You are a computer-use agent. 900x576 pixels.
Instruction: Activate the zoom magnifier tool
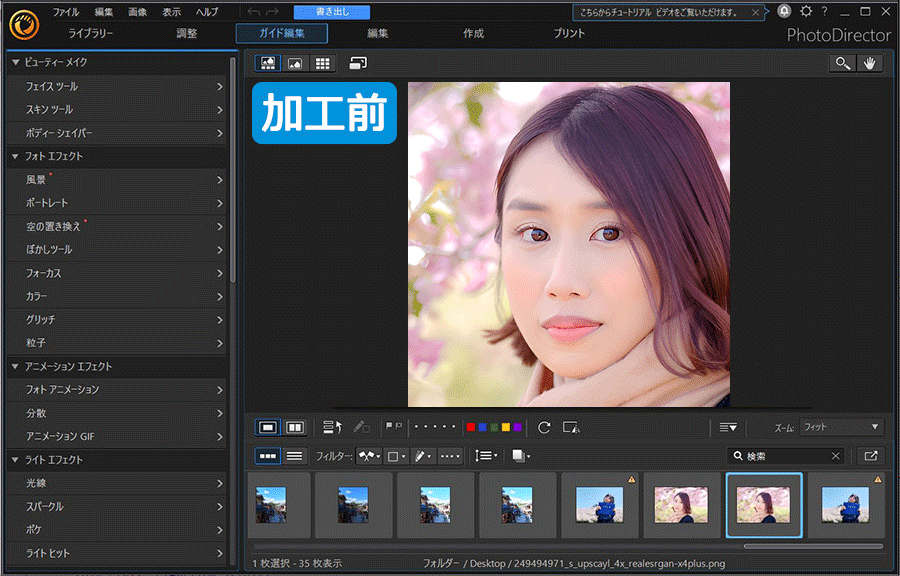click(x=841, y=62)
